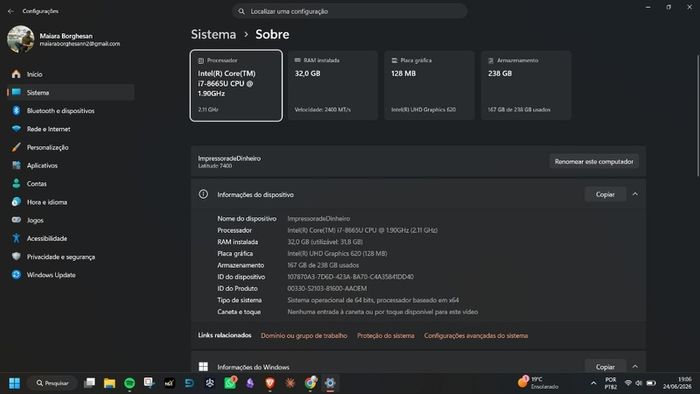Click the ID do dispositivo value

350,277
